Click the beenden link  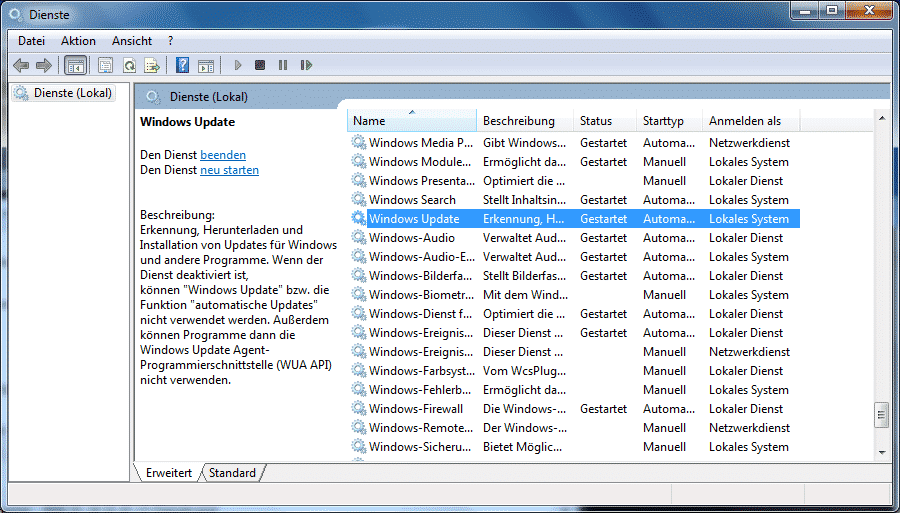223,155
